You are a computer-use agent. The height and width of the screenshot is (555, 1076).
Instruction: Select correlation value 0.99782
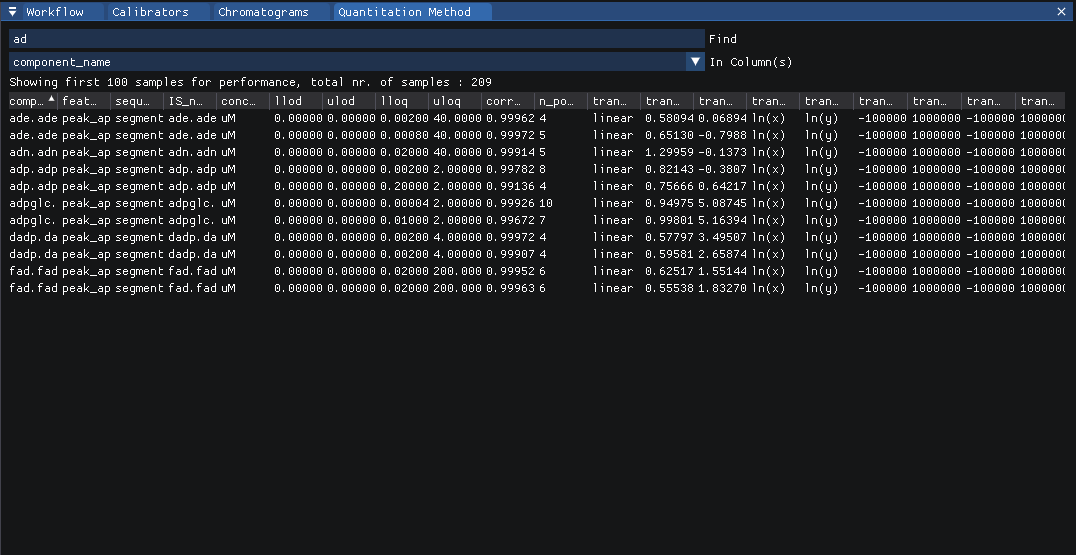click(x=510, y=169)
